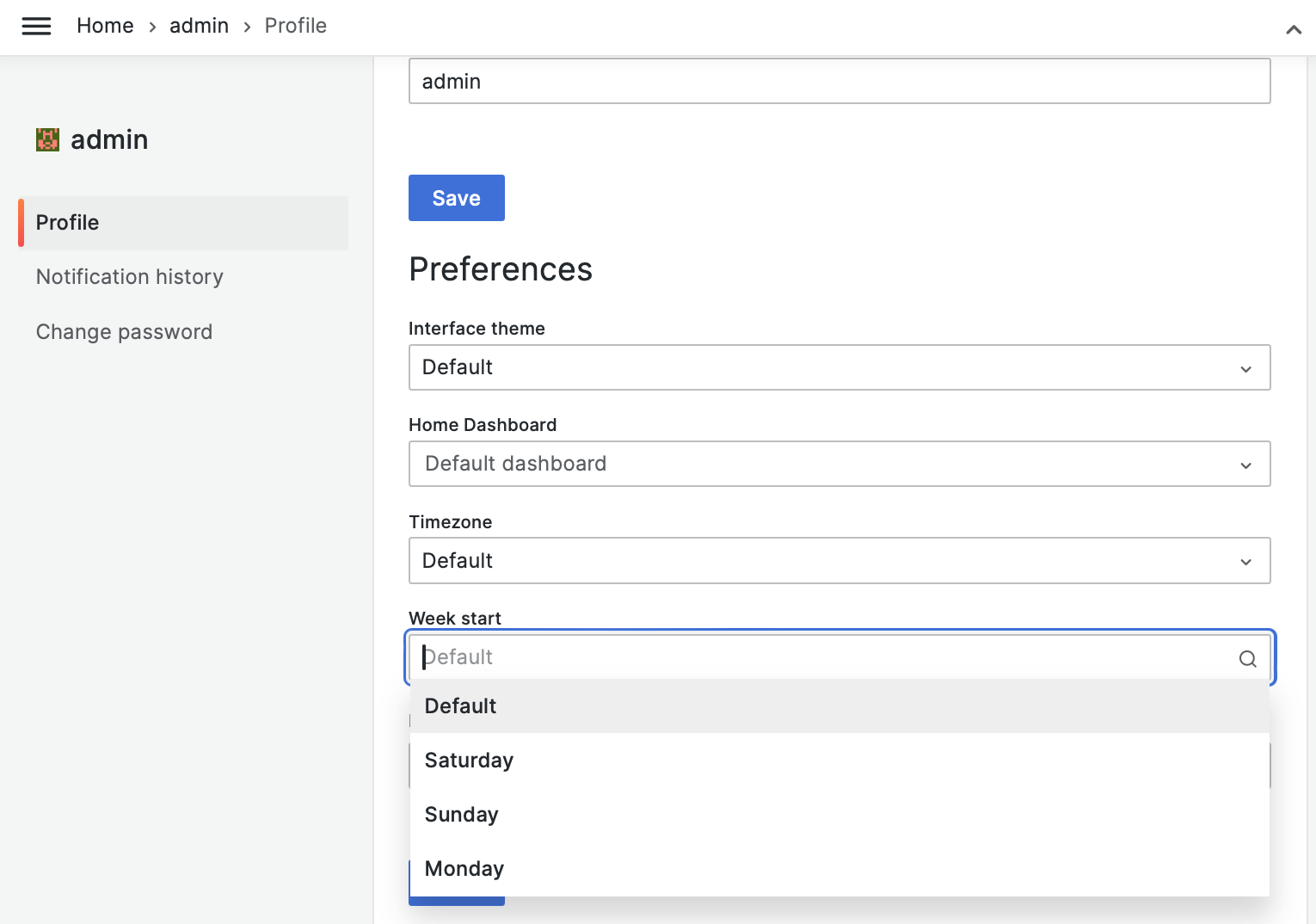The image size is (1316, 924).
Task: Expand the Timezone dropdown
Action: 839,561
